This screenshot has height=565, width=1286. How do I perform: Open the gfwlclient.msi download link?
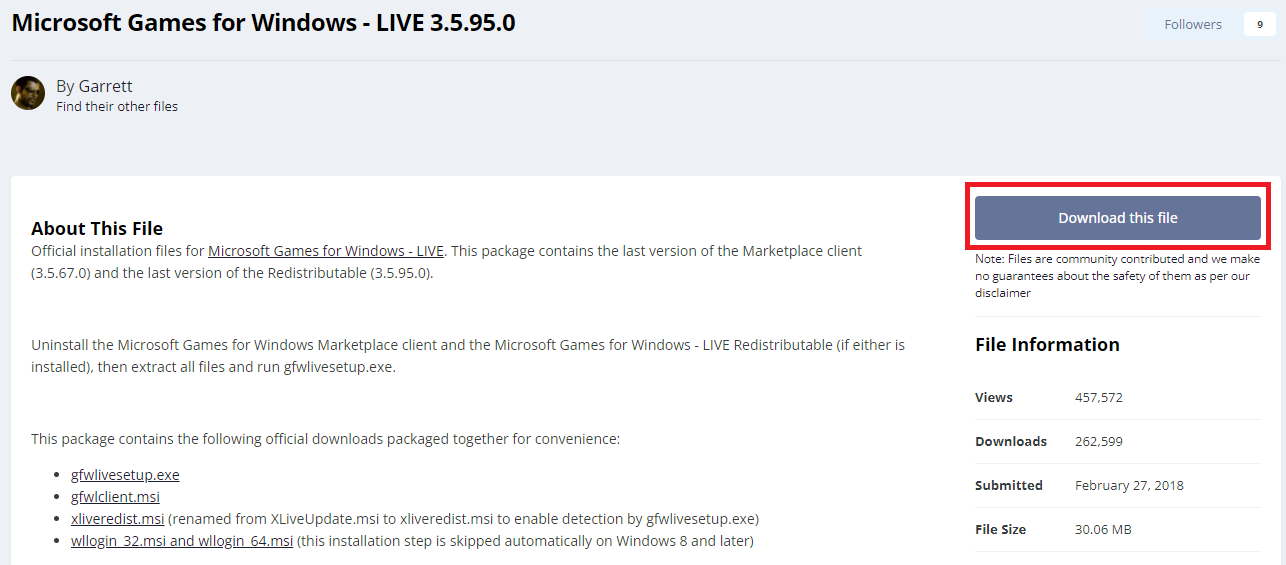point(115,497)
